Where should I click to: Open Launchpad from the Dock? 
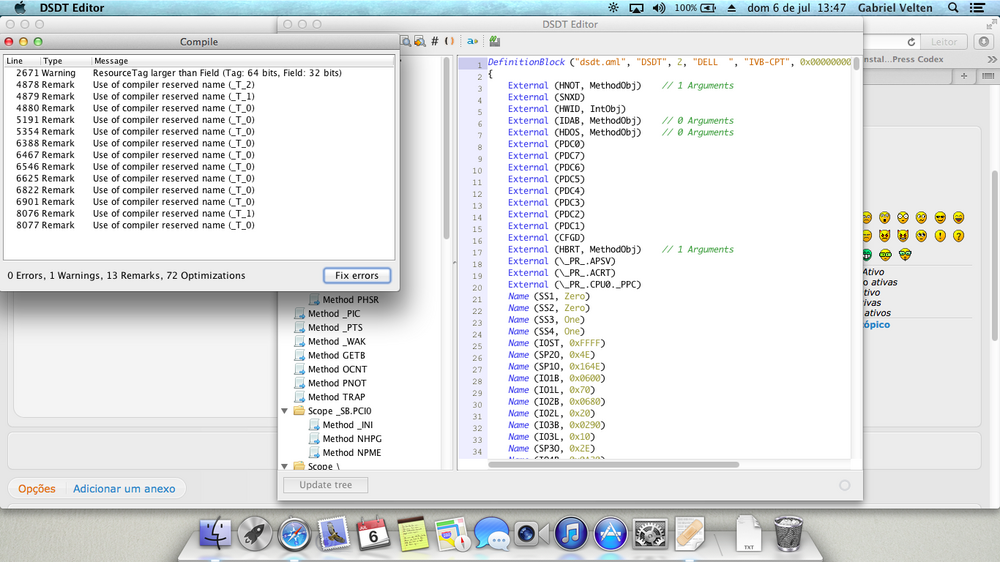coord(254,532)
